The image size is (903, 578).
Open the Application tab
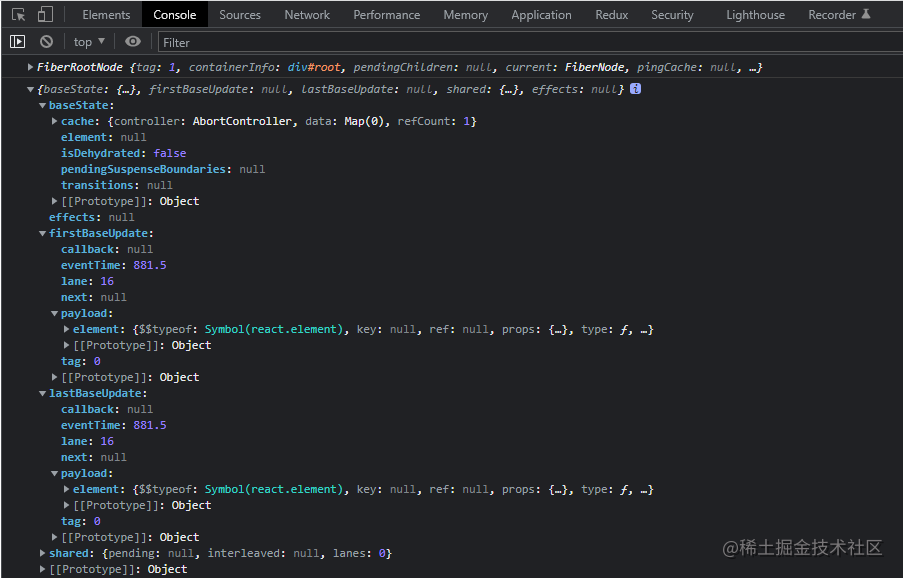(x=541, y=15)
